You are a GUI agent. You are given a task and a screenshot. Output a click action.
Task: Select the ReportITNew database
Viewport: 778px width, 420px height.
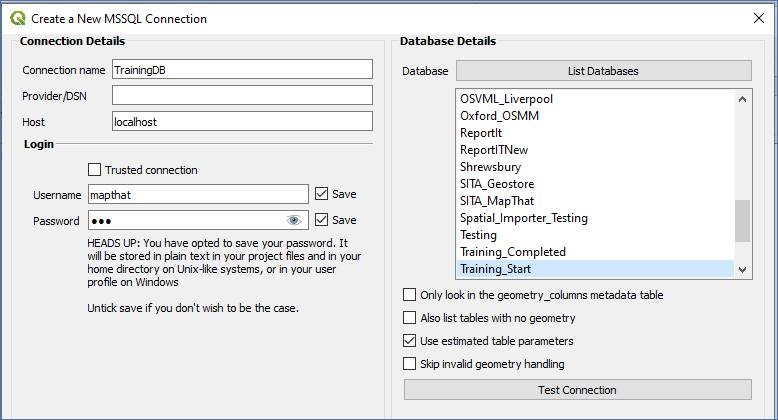click(594, 149)
